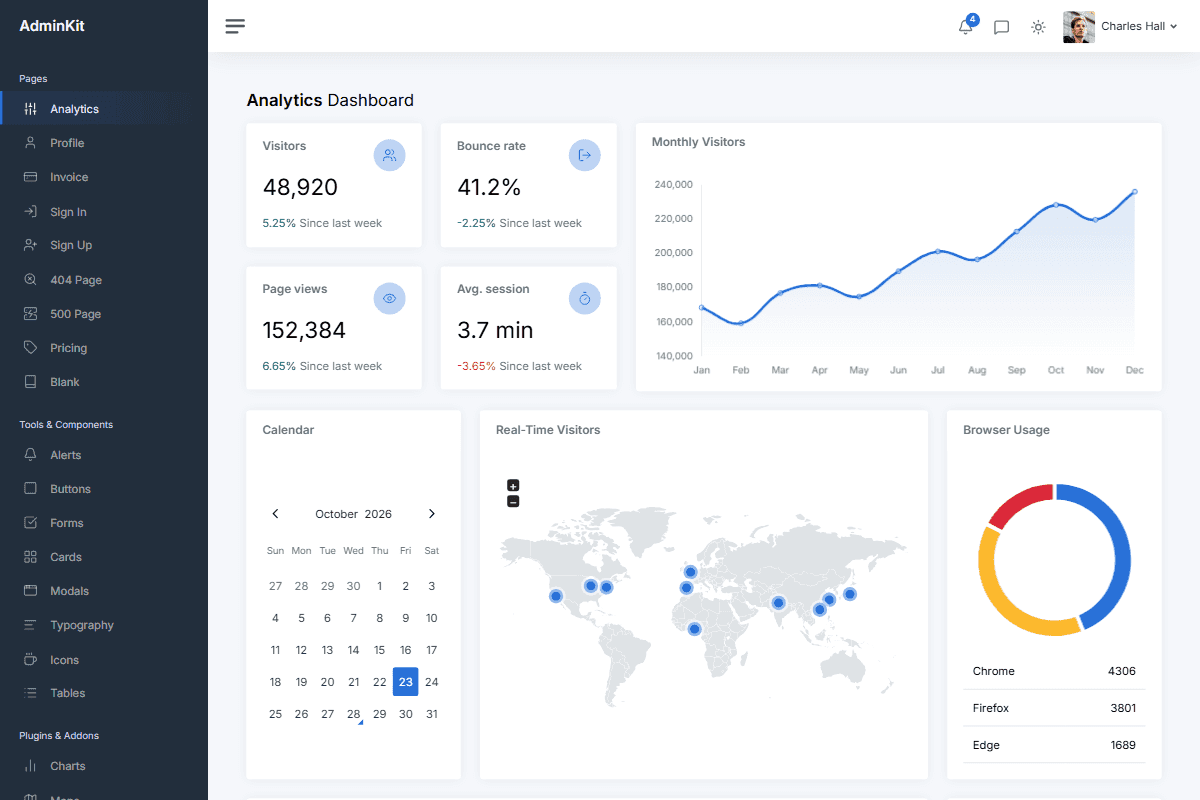This screenshot has width=1200, height=800.
Task: Open the Tables page
Action: 68,693
